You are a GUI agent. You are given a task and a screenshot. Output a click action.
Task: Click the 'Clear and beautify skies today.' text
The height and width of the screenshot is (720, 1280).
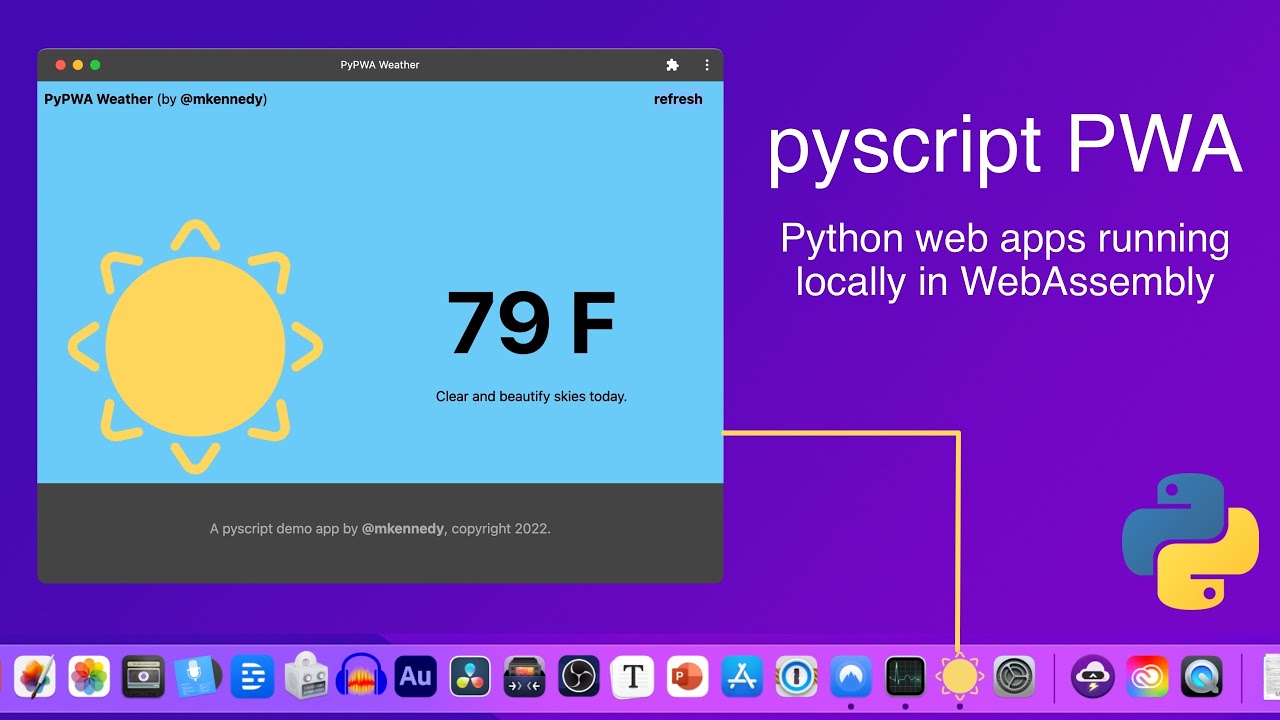coord(531,396)
